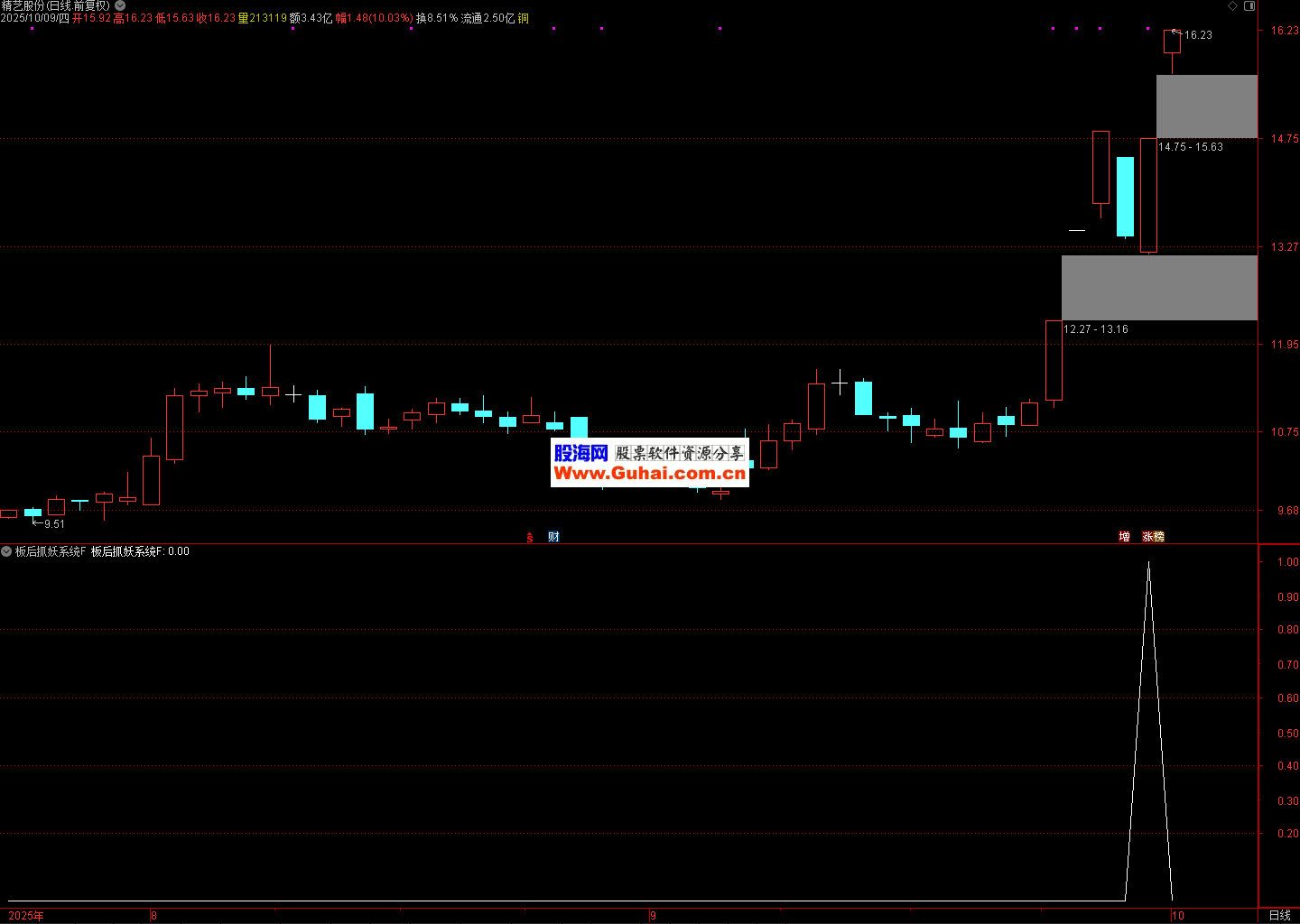Open the dropdown beside 精艺股份 chart title
The height and width of the screenshot is (924, 1300).
tap(120, 5)
